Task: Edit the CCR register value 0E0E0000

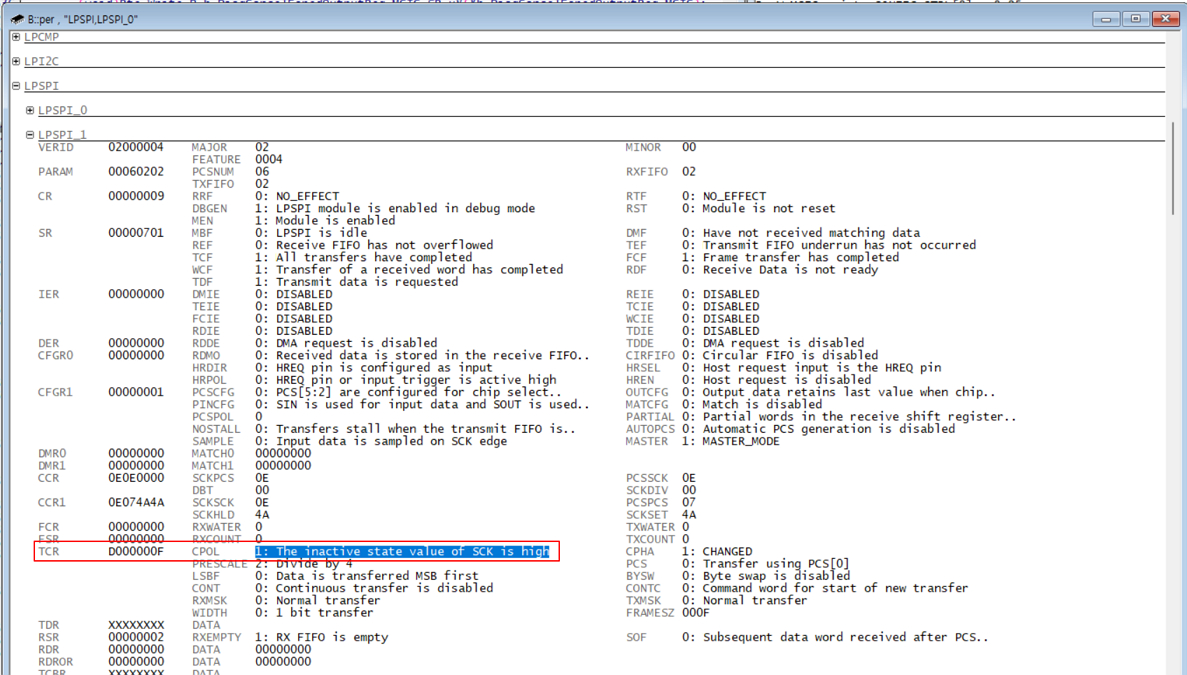Action: pyautogui.click(x=137, y=478)
